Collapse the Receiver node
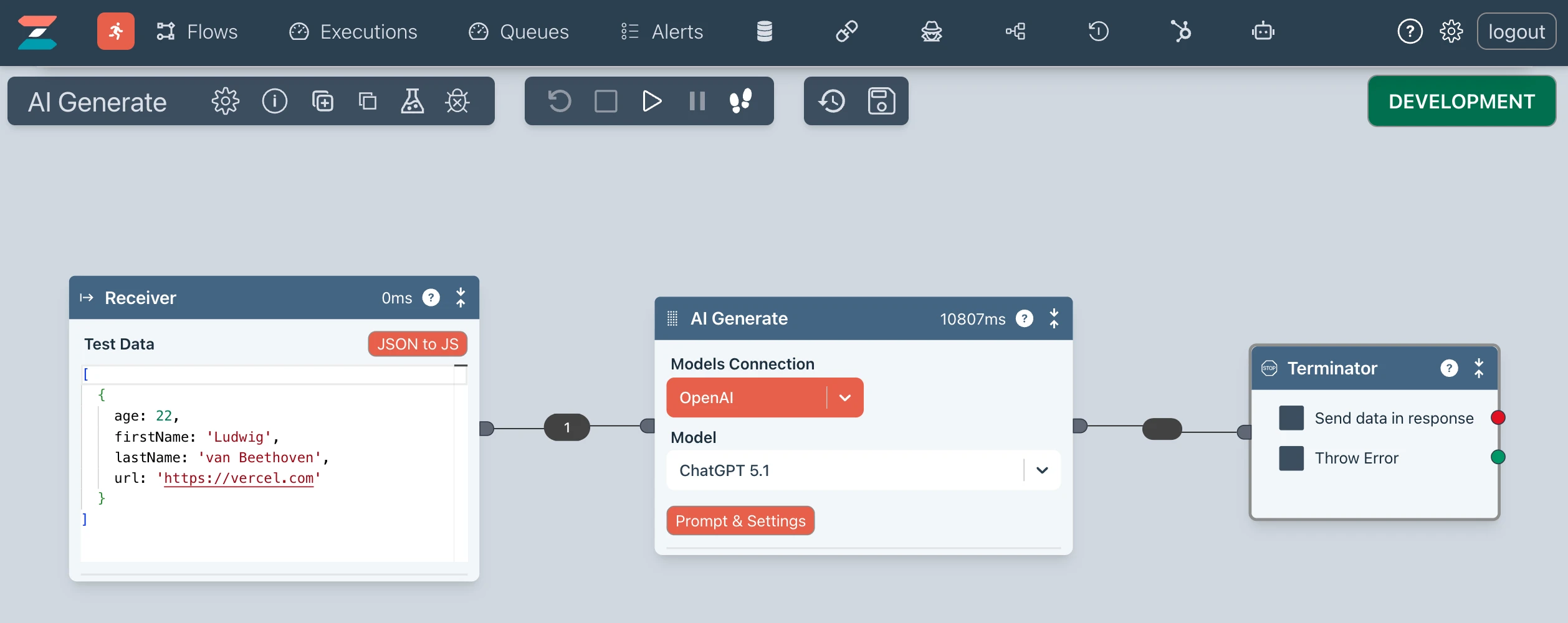The width and height of the screenshot is (1568, 623). pyautogui.click(x=461, y=298)
